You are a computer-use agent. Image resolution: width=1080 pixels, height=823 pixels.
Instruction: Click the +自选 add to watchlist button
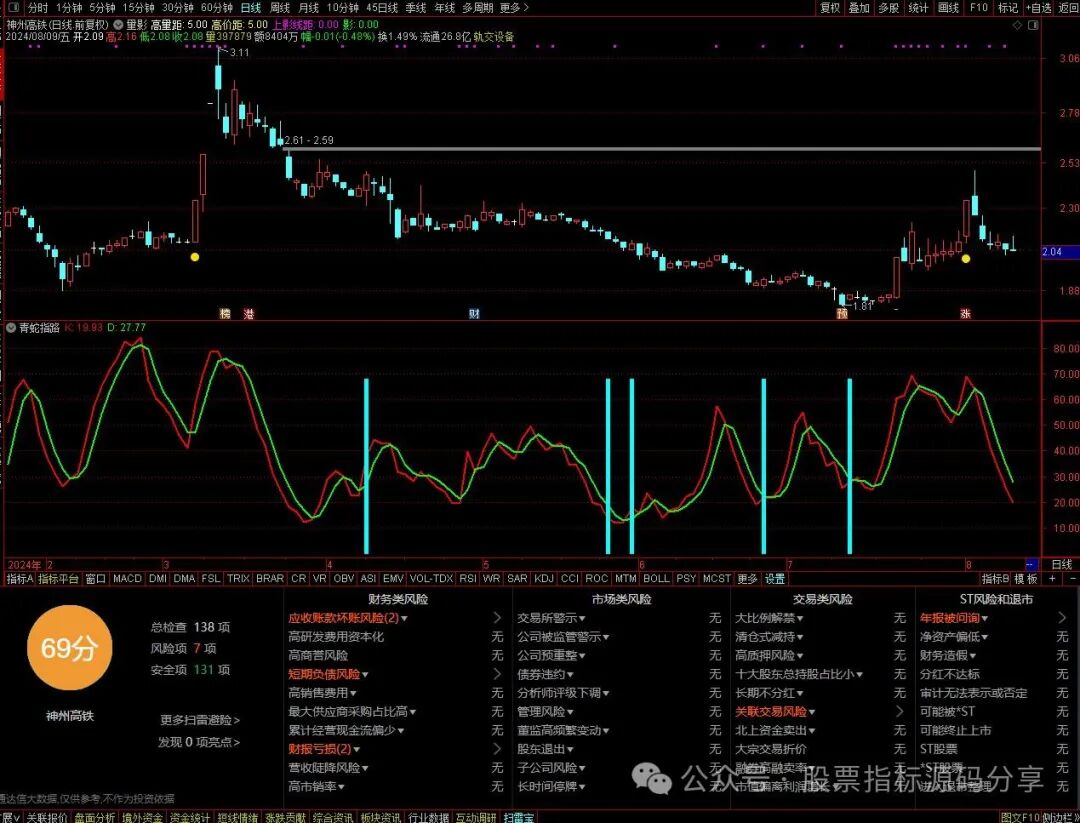1039,8
